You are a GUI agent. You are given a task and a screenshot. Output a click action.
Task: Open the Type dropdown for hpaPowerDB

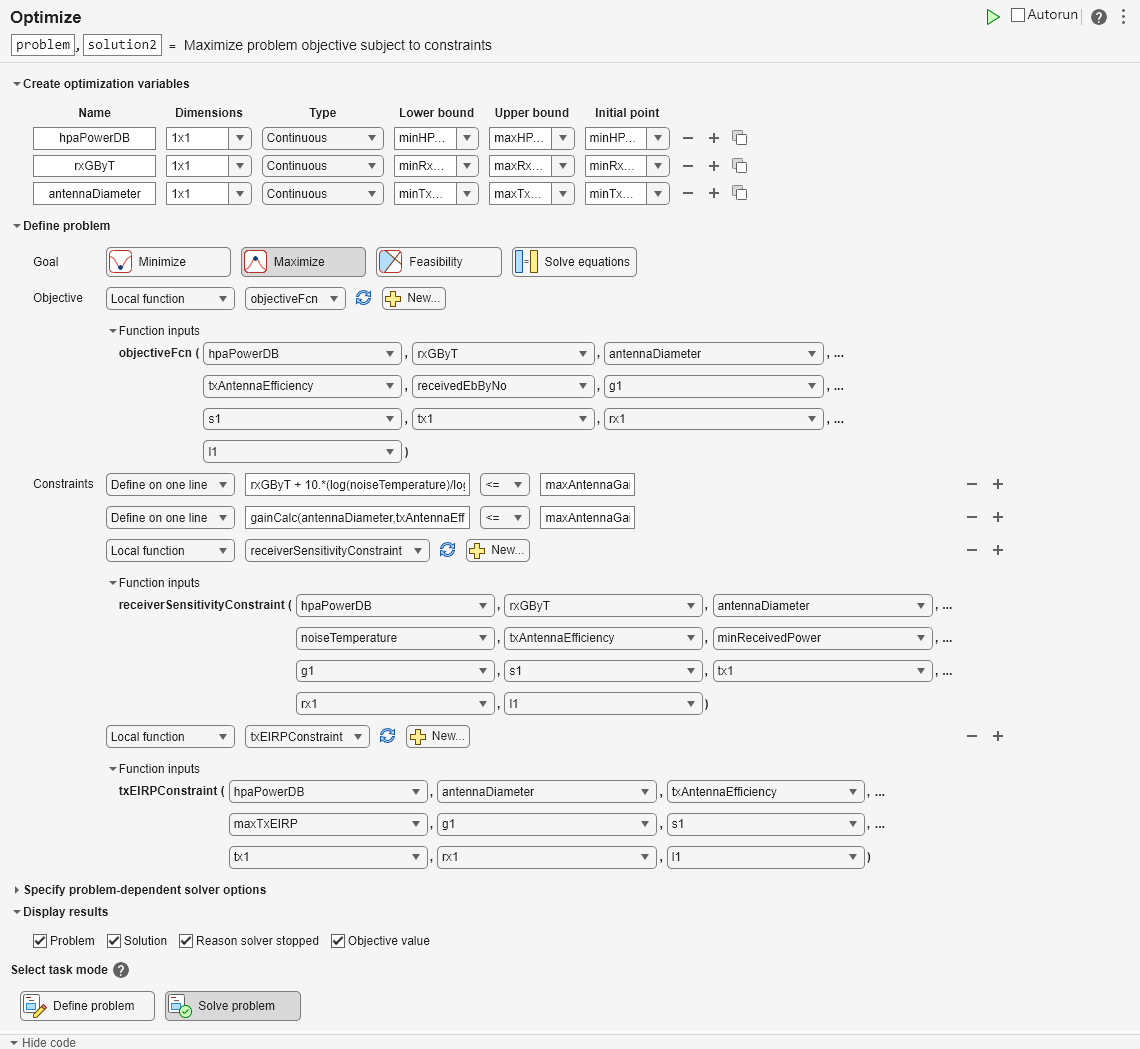(322, 138)
